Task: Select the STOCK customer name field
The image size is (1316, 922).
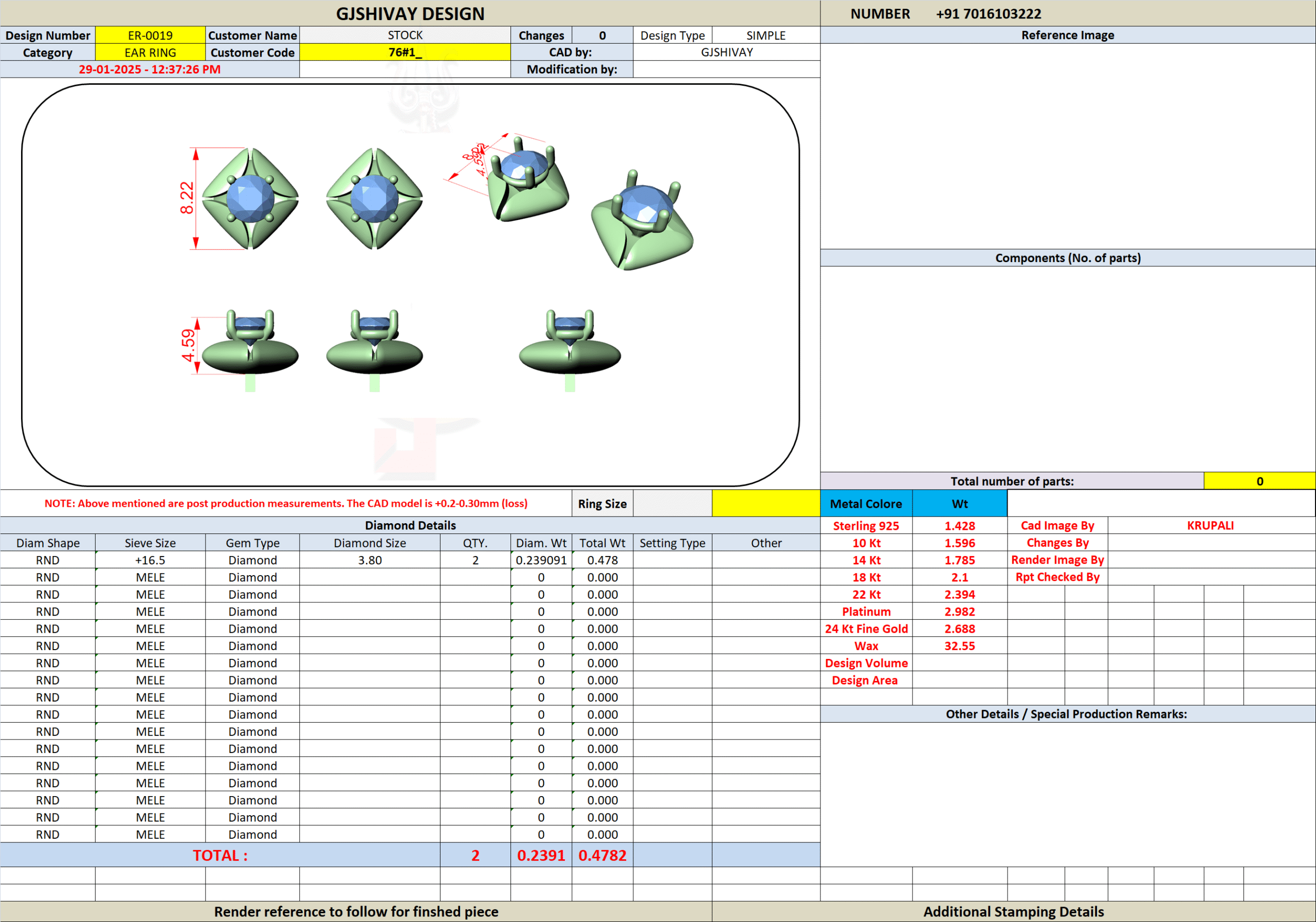Action: (405, 35)
